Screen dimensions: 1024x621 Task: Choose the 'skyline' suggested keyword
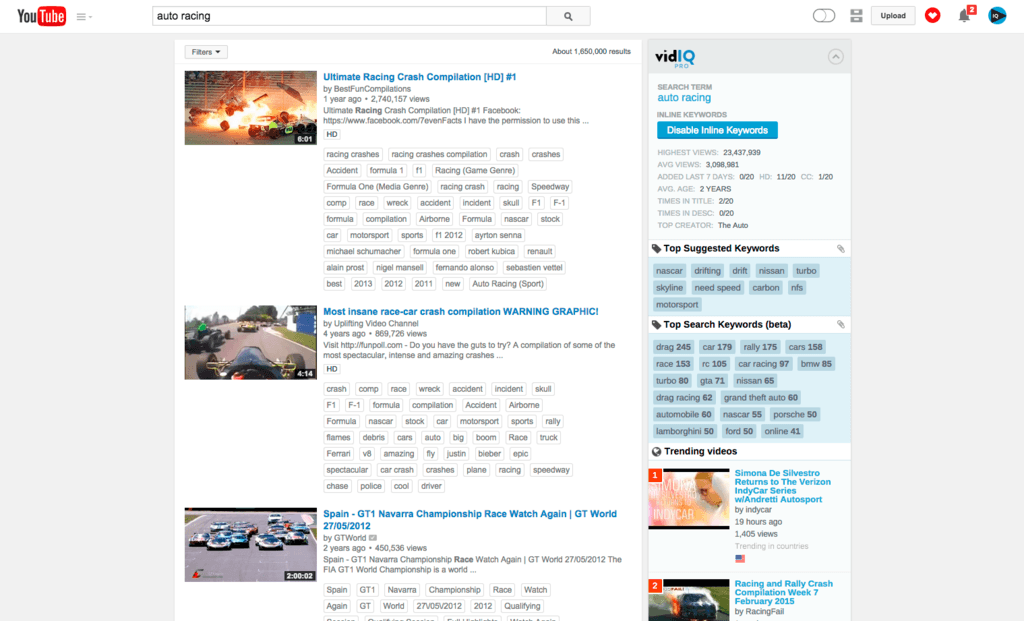(669, 288)
